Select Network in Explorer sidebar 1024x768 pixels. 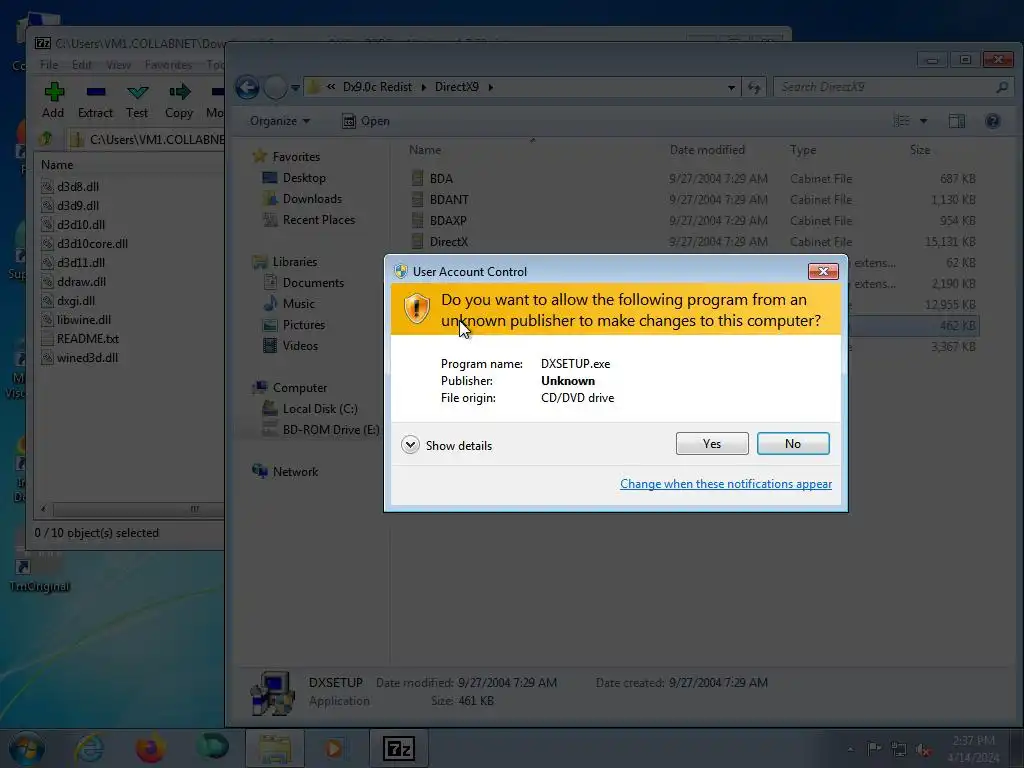(x=285, y=472)
